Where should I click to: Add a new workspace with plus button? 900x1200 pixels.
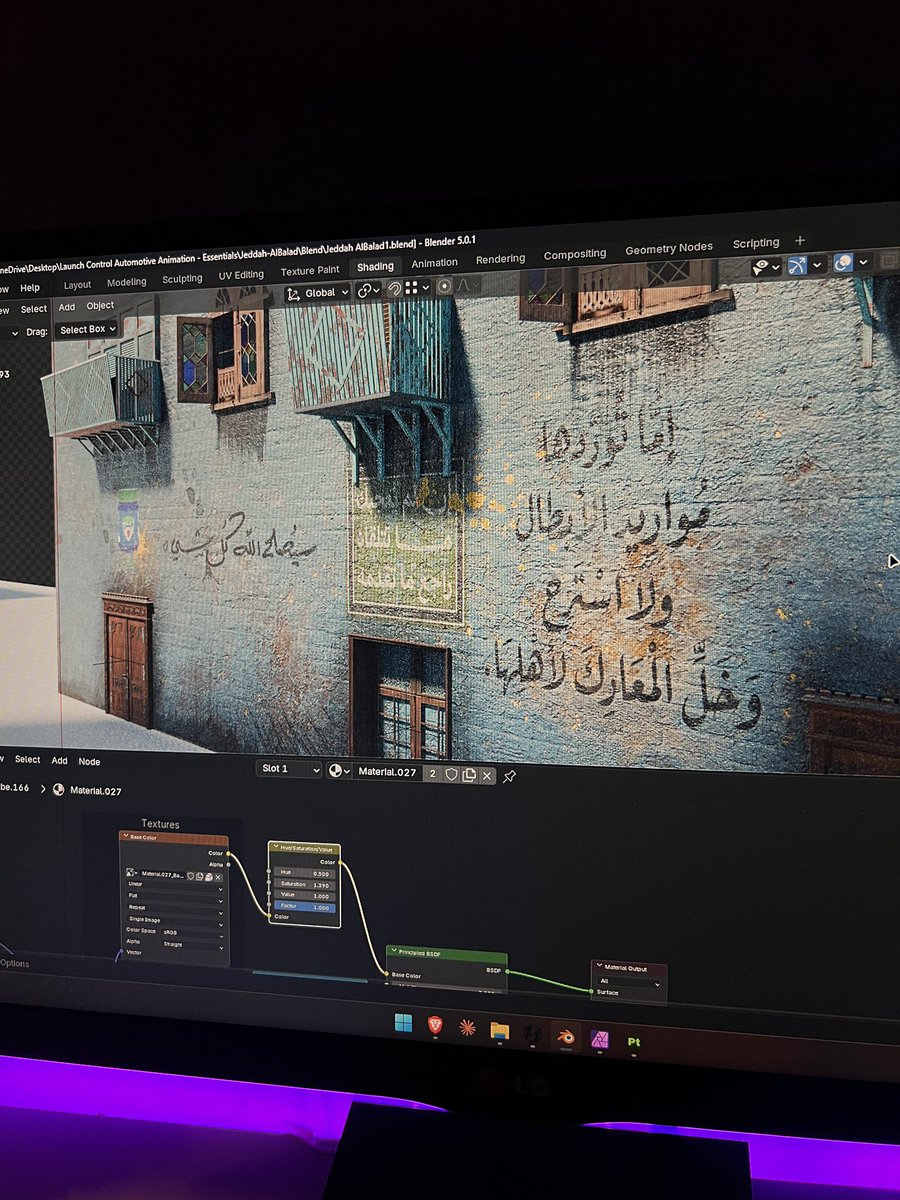pyautogui.click(x=799, y=240)
